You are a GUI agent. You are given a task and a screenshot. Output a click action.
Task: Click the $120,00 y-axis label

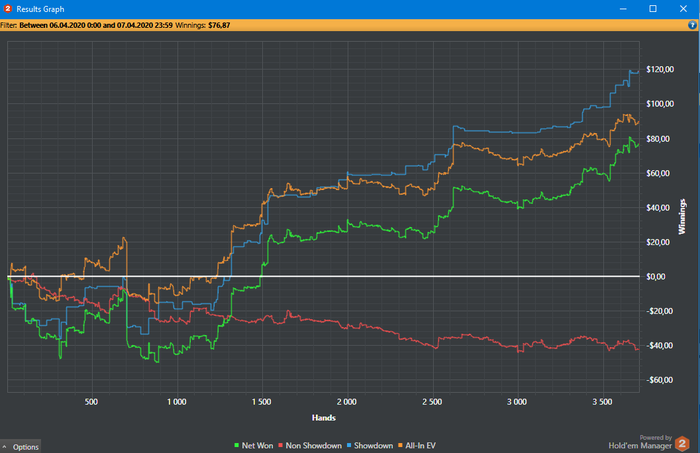pos(660,69)
